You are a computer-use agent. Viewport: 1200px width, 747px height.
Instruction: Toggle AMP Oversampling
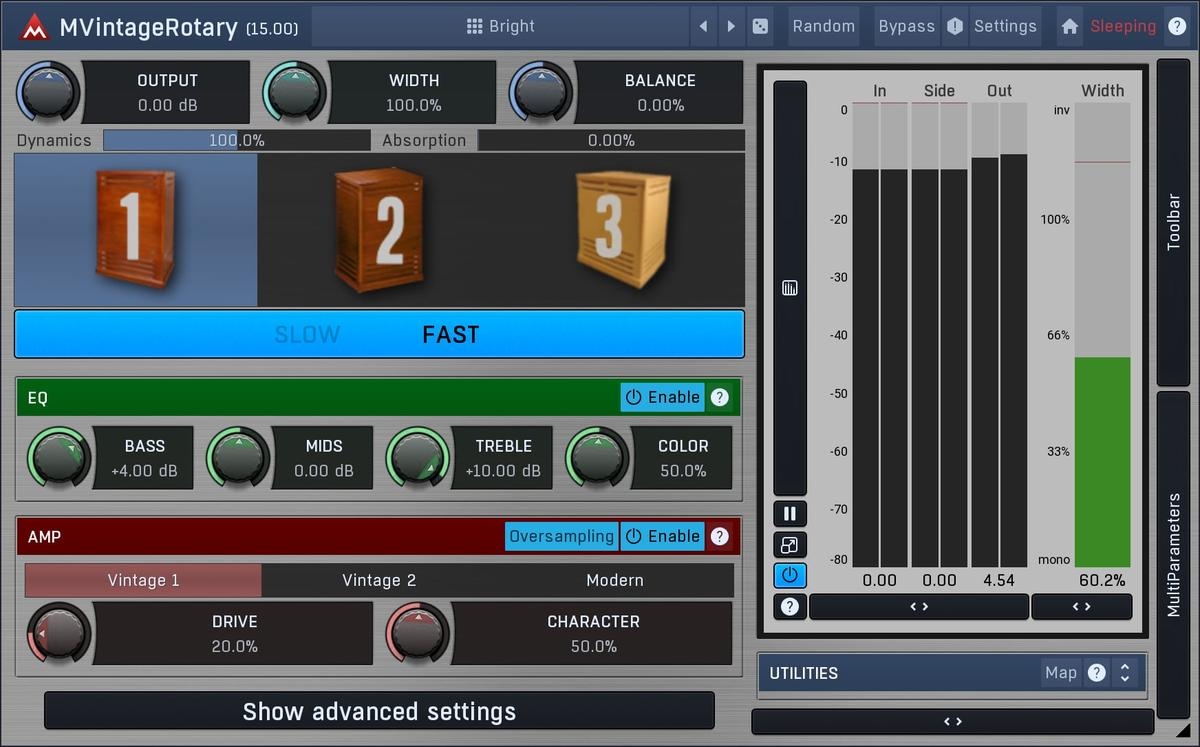pyautogui.click(x=561, y=537)
